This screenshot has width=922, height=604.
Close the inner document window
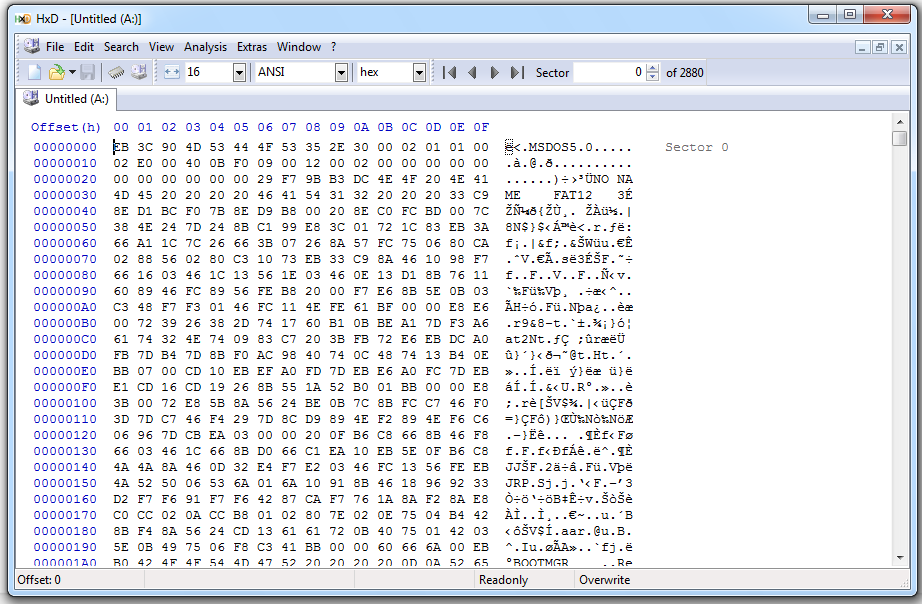tap(899, 47)
